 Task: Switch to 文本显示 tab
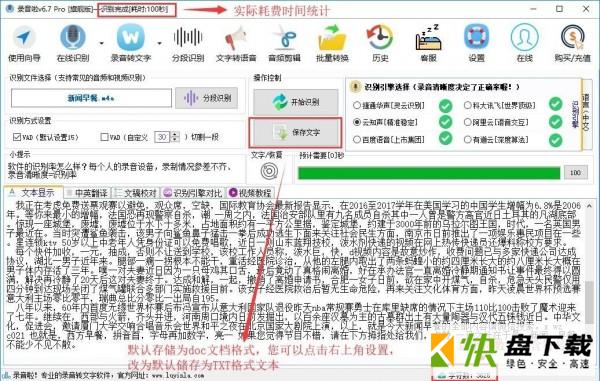tap(33, 192)
